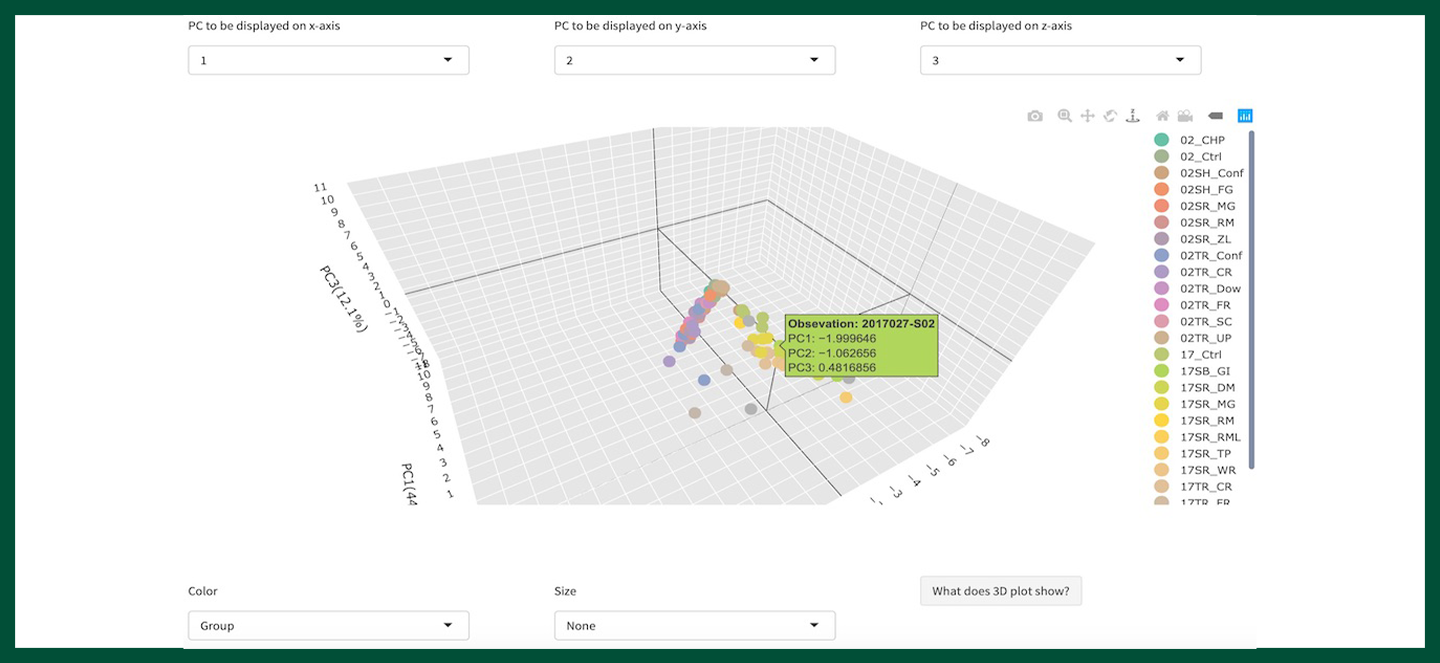
Task: Click the 'Color' label above Group dropdown
Action: point(203,591)
